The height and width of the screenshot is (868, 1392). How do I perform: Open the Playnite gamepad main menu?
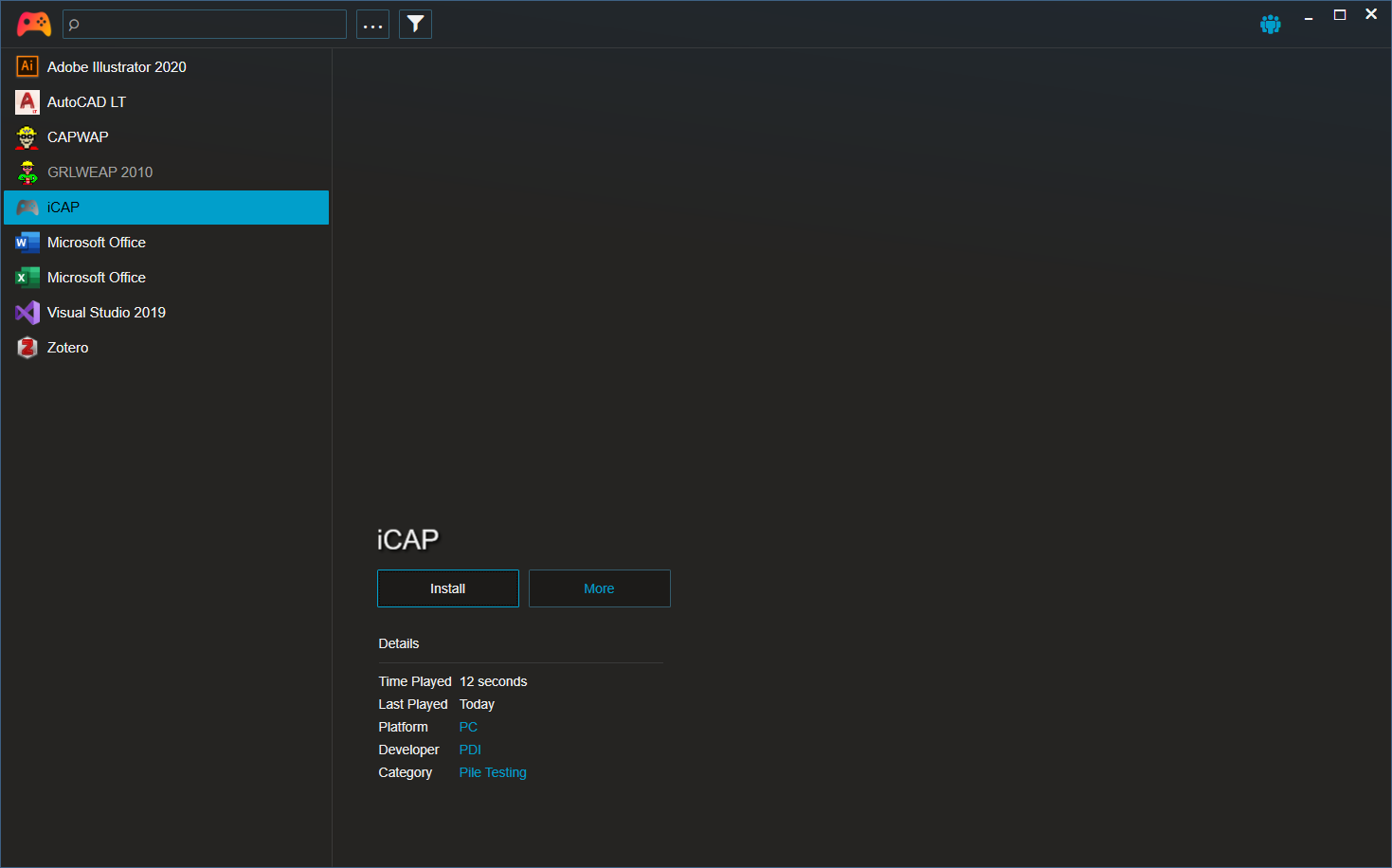[34, 24]
